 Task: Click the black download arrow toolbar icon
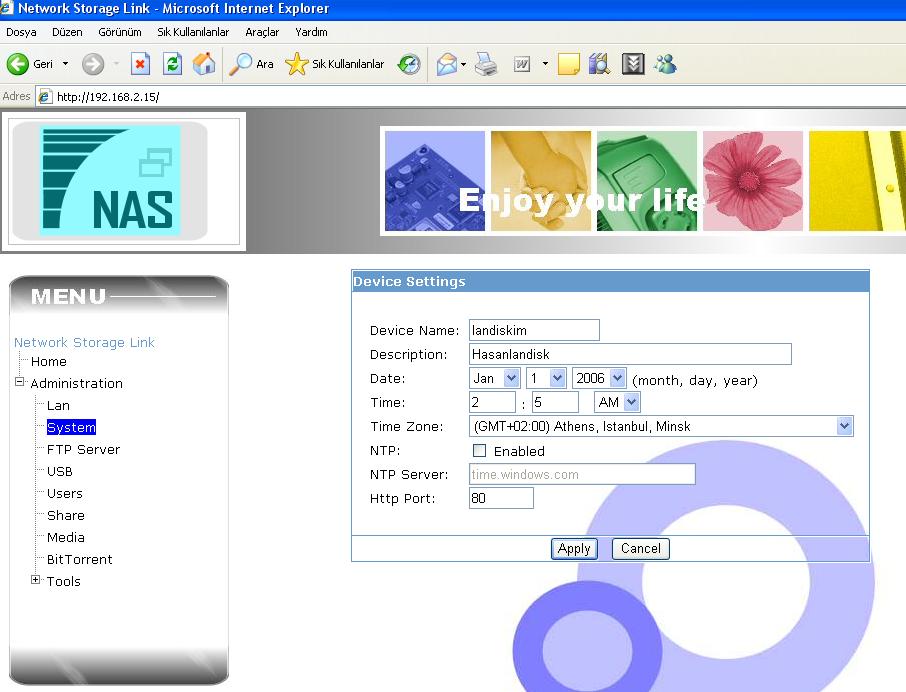(633, 64)
